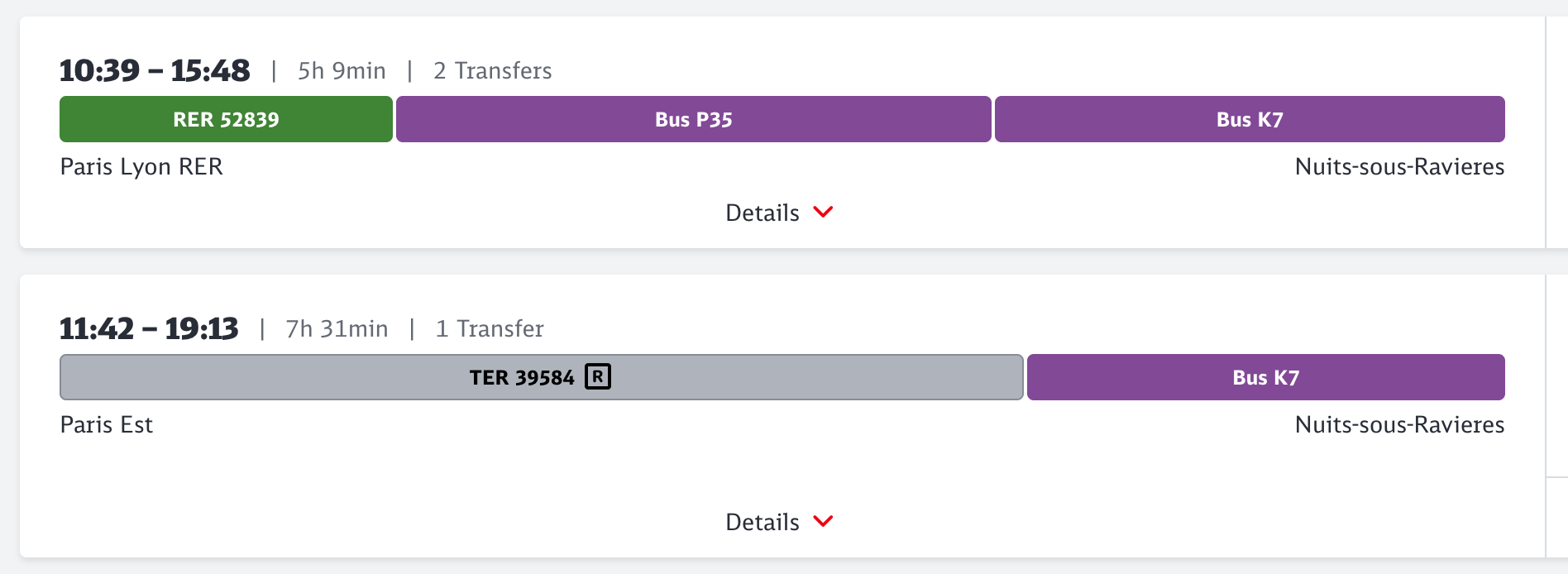Select the Bus P35 segment bar
The image size is (1568, 574).
pyautogui.click(x=693, y=119)
